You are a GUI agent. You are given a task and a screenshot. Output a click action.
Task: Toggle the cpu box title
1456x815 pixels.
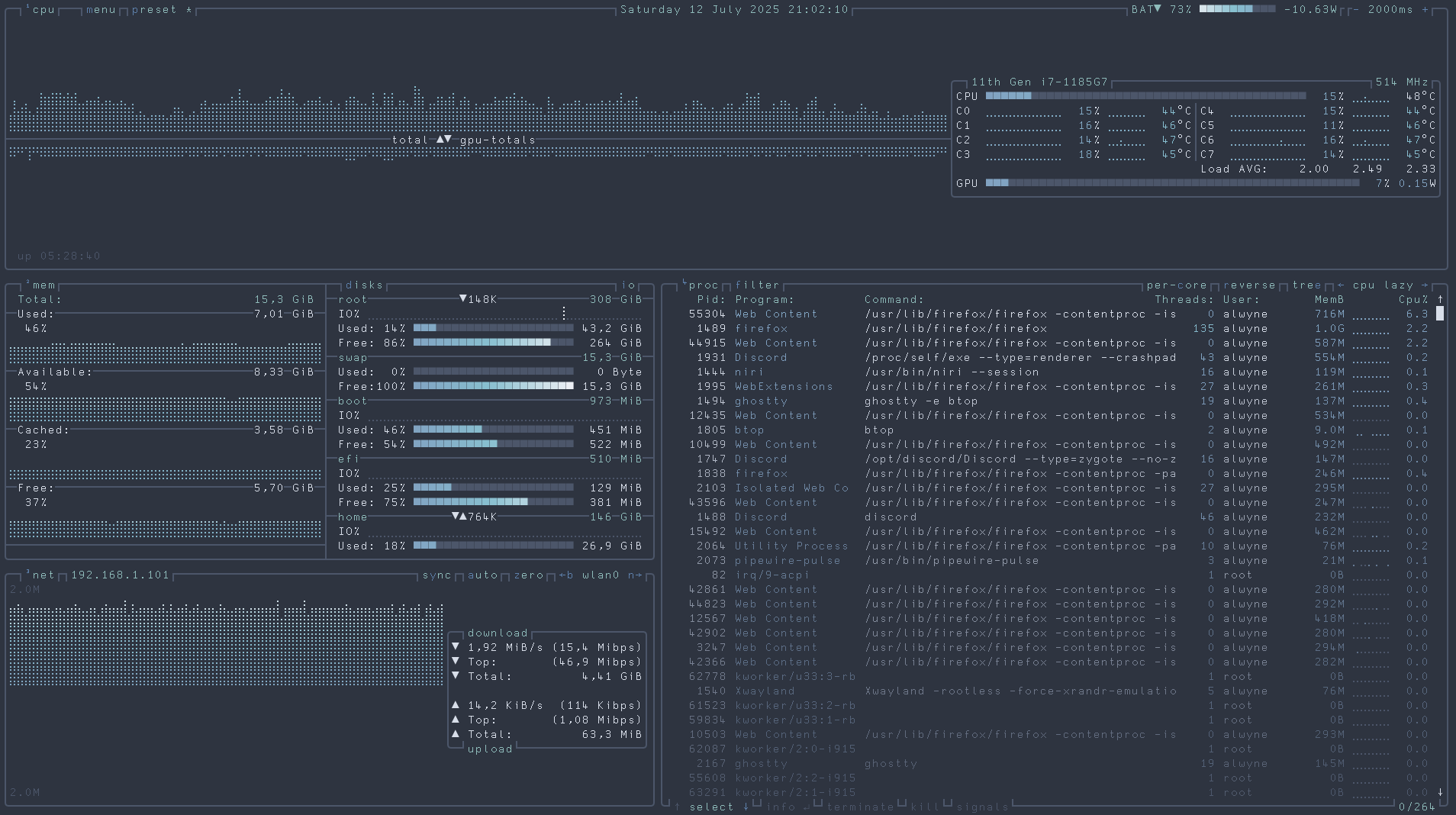pyautogui.click(x=40, y=10)
